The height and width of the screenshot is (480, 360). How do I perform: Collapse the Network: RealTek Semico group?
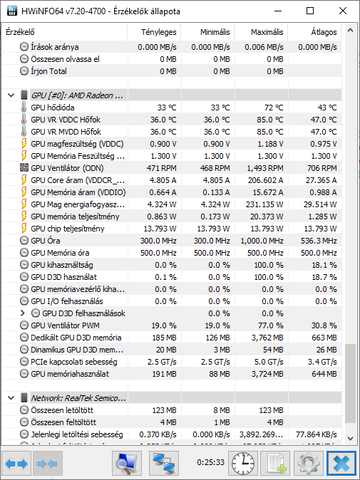click(11, 398)
